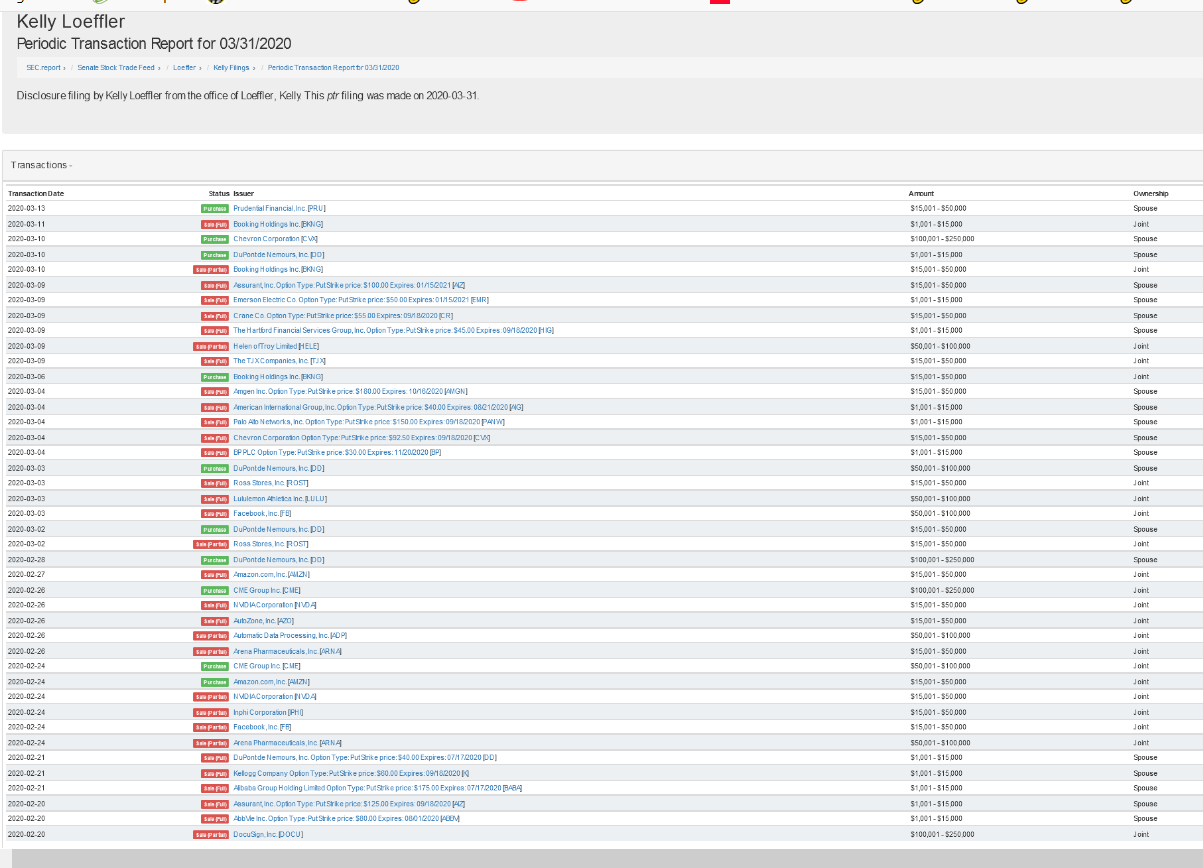Click the Spouse ownership cell in Prudential row
The width and height of the screenshot is (1203, 868).
pyautogui.click(x=1144, y=208)
